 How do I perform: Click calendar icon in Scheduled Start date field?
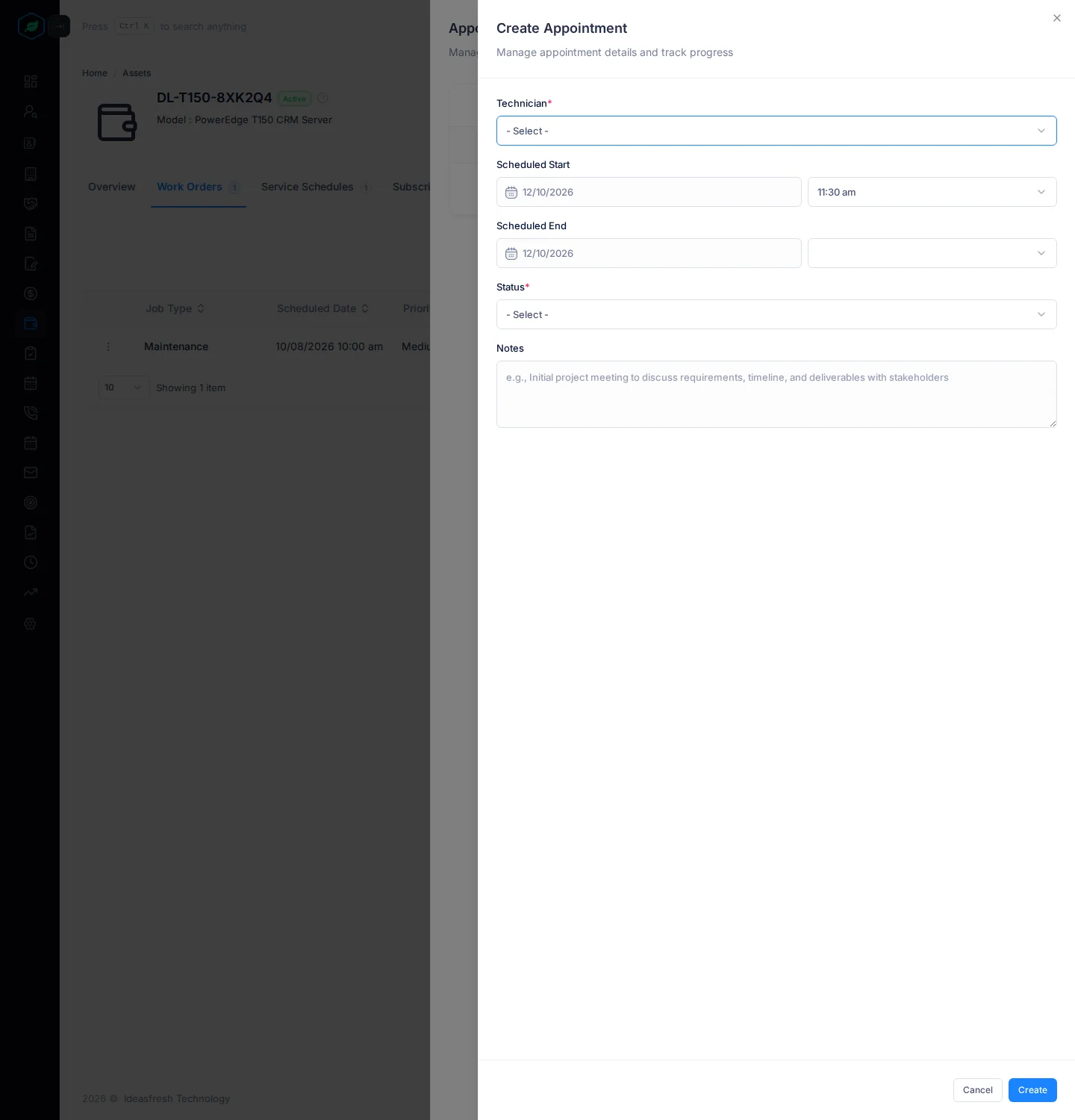coord(511,193)
